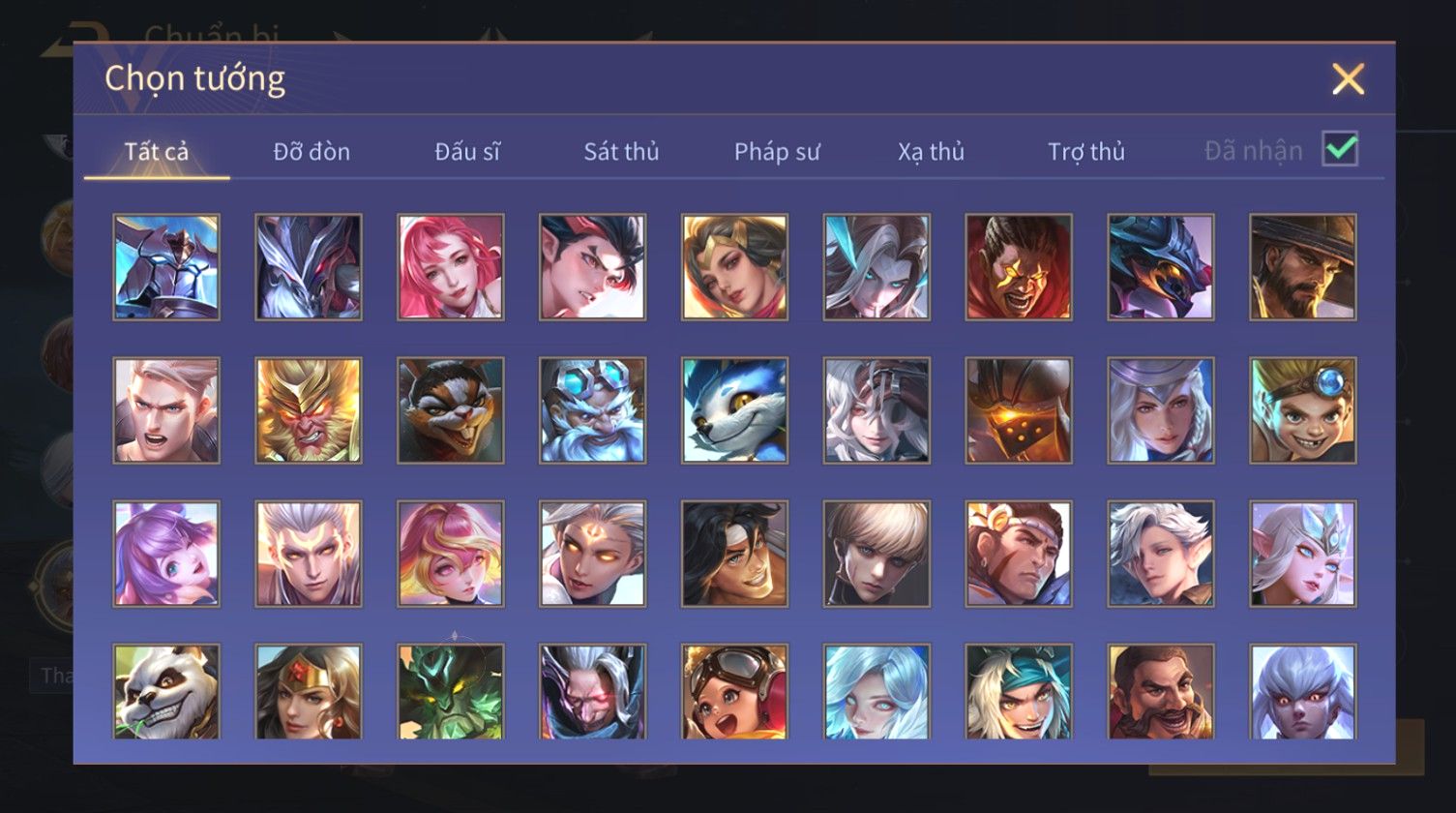Choose the white panda hero portrait
This screenshot has width=1456, height=813.
tap(166, 692)
